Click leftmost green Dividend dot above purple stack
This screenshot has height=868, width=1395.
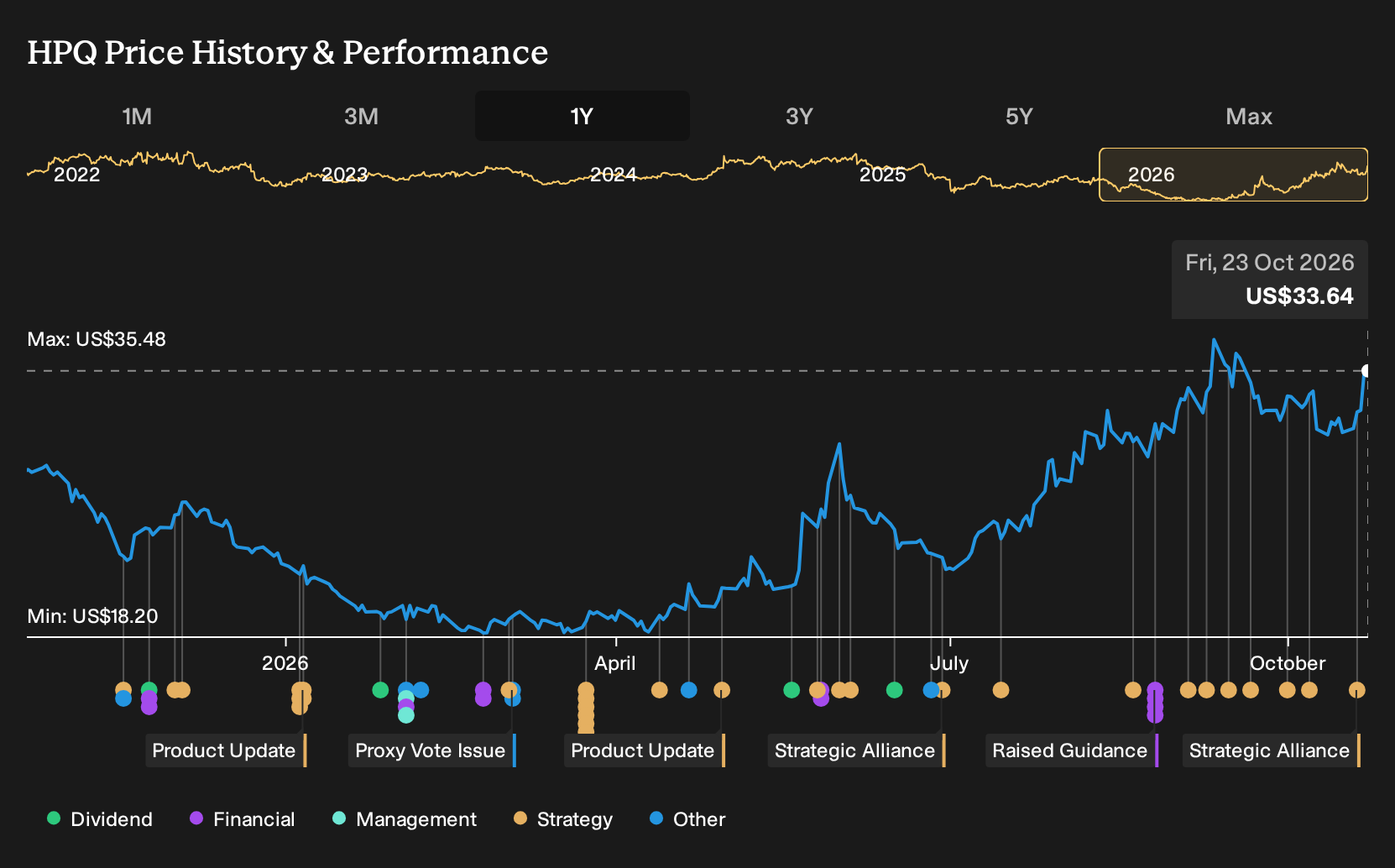(149, 690)
